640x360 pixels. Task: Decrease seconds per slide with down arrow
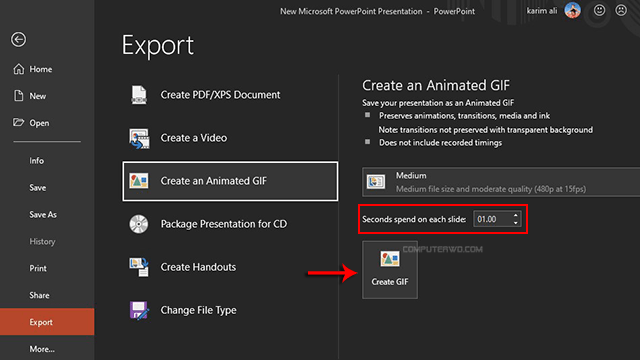coord(516,223)
